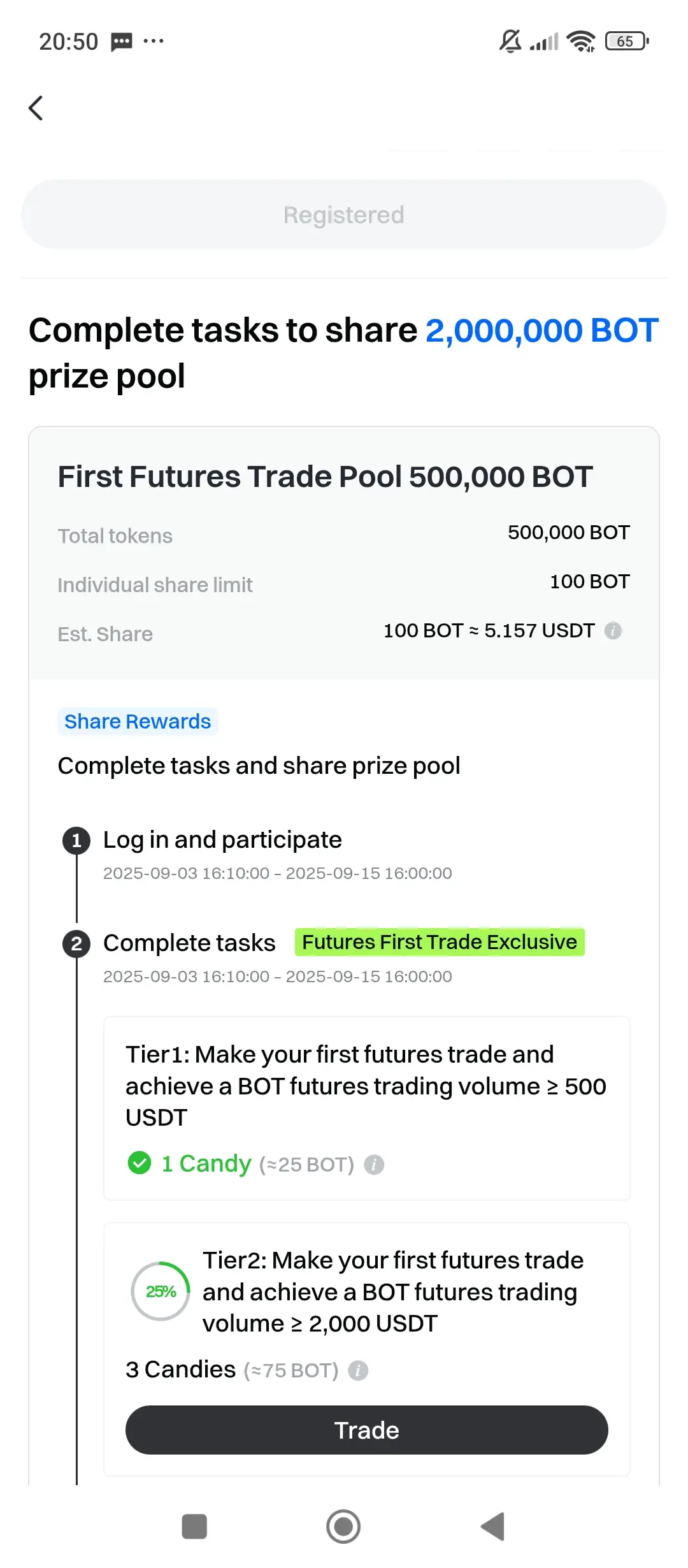Tap Futures First Trade Exclusive label

pyautogui.click(x=440, y=942)
